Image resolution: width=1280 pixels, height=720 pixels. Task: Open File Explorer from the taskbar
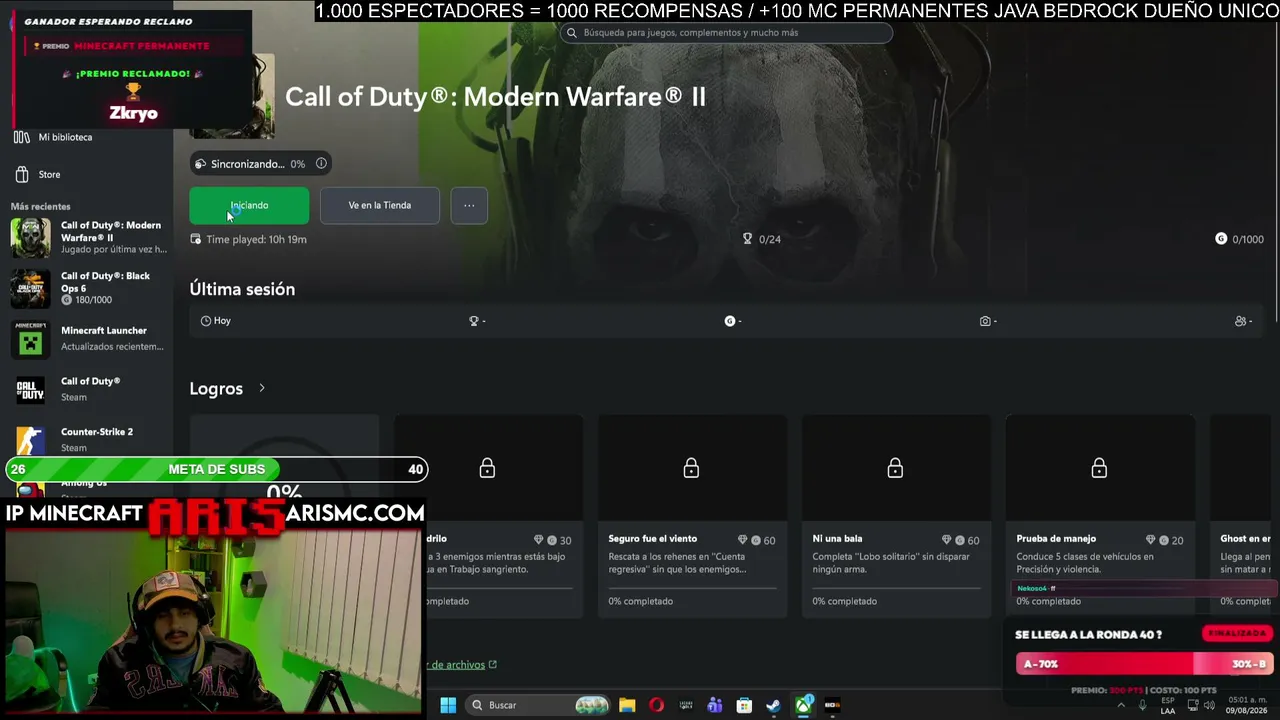coord(627,705)
